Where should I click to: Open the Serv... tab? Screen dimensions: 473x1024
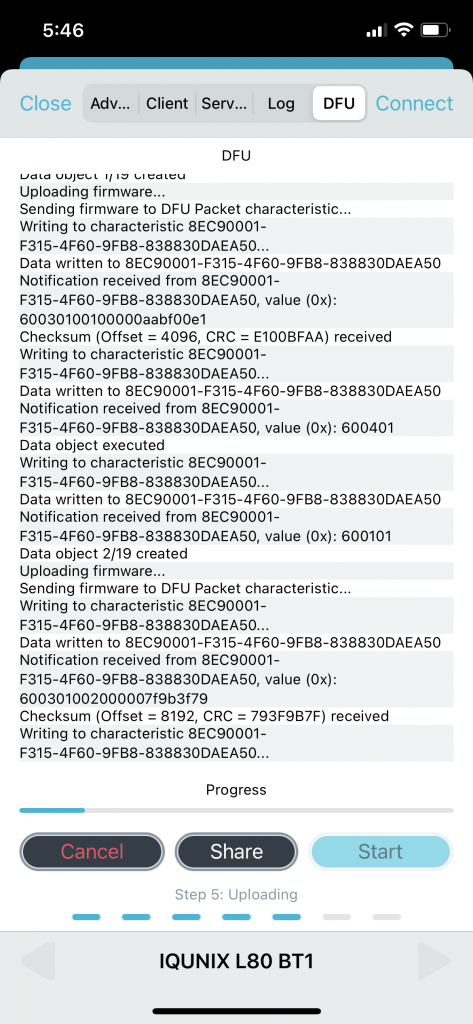224,103
